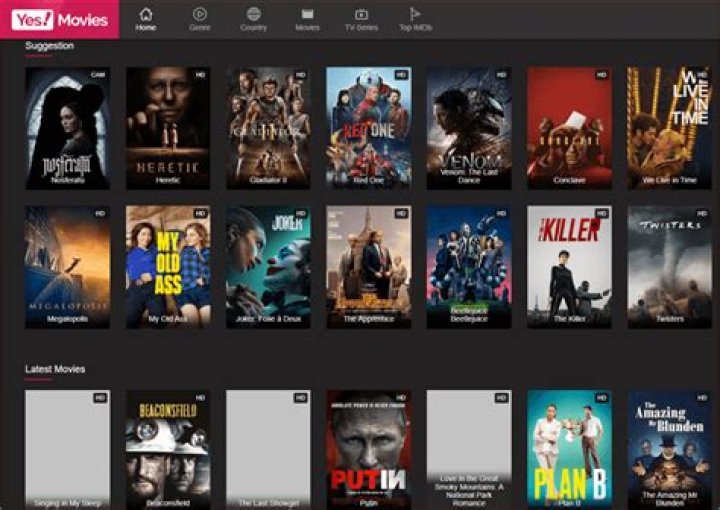Click the HD badge on Singing in My Sleep

click(100, 398)
